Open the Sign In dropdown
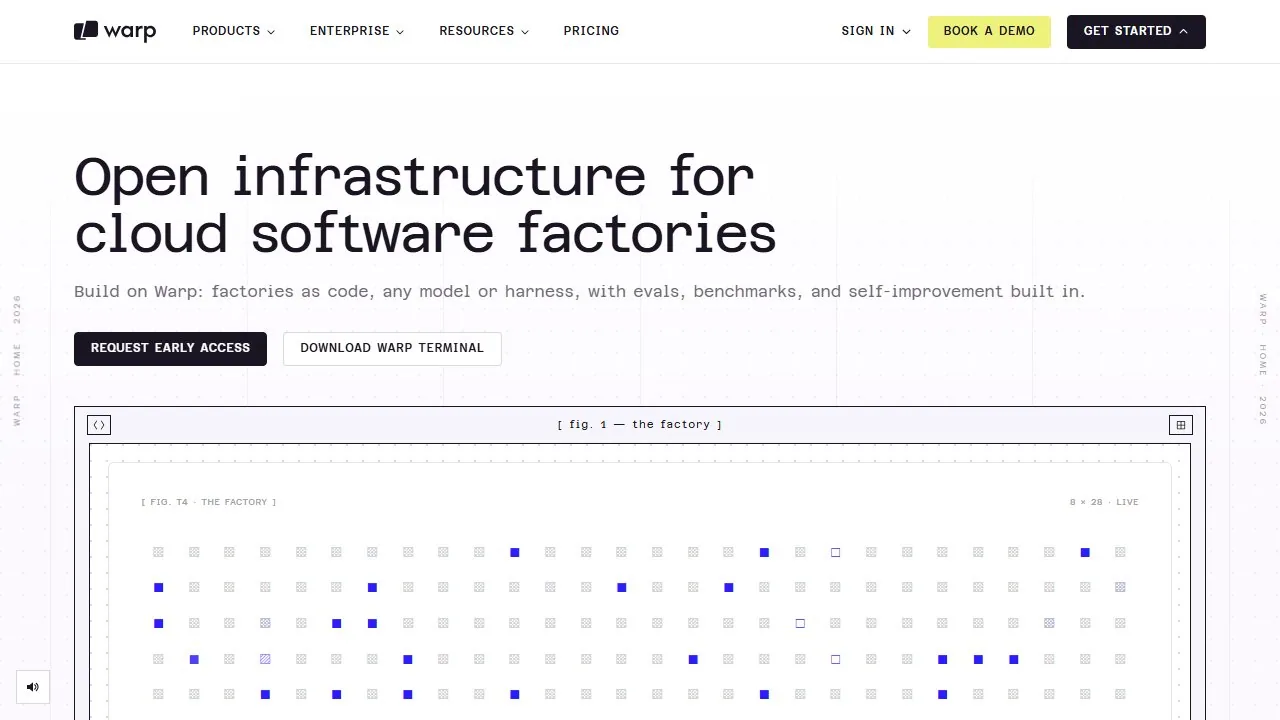This screenshot has width=1280, height=720. (x=876, y=31)
